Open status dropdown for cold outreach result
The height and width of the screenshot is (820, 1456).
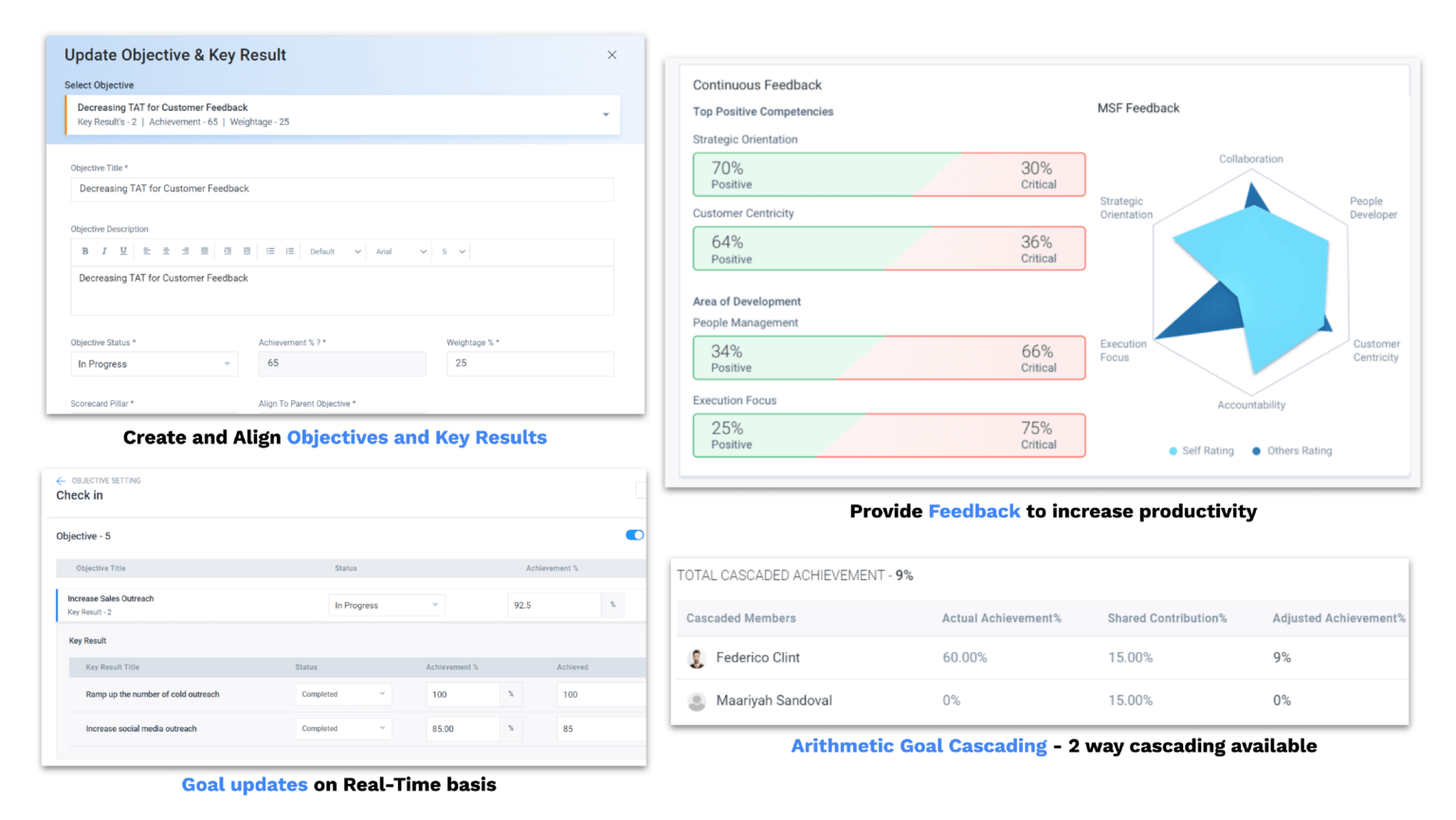(343, 695)
